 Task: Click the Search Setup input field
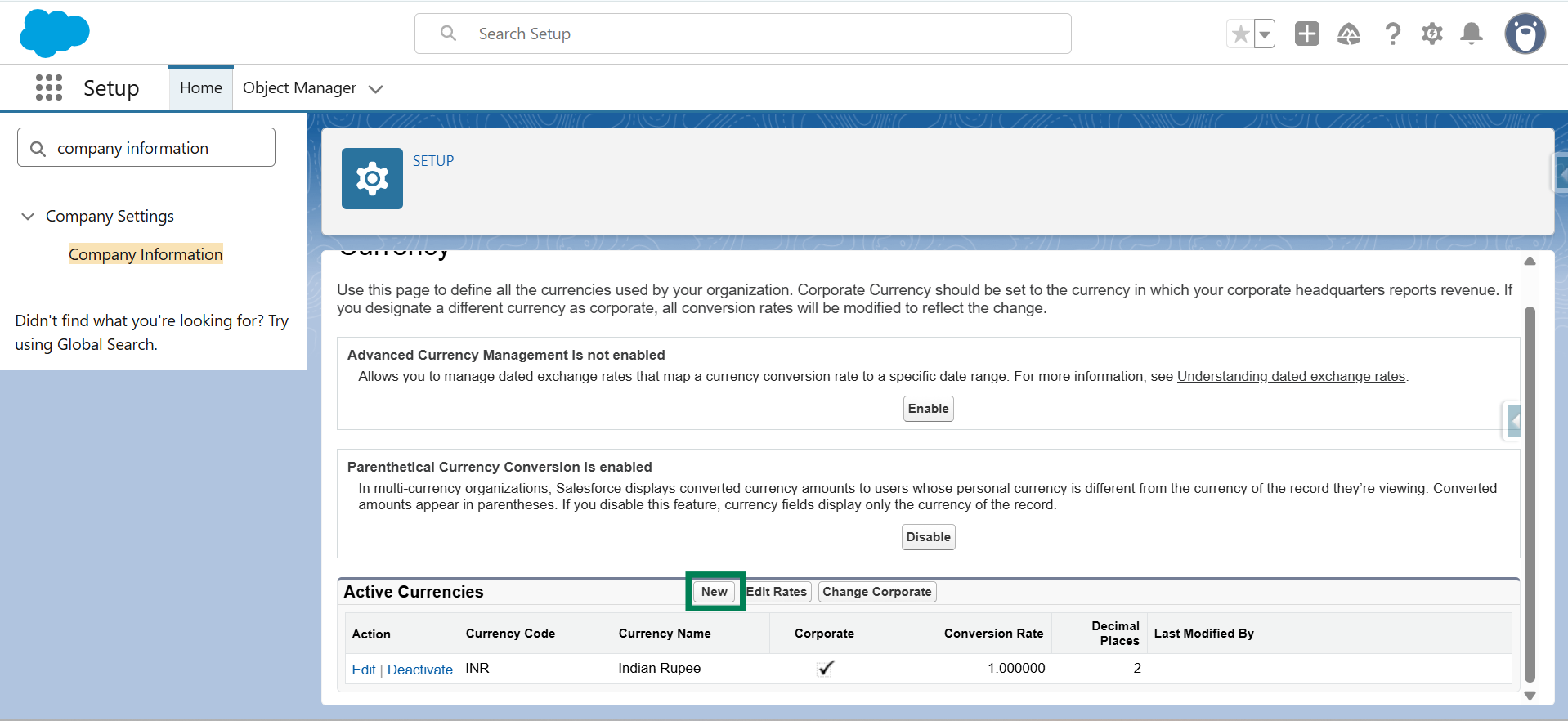(742, 34)
